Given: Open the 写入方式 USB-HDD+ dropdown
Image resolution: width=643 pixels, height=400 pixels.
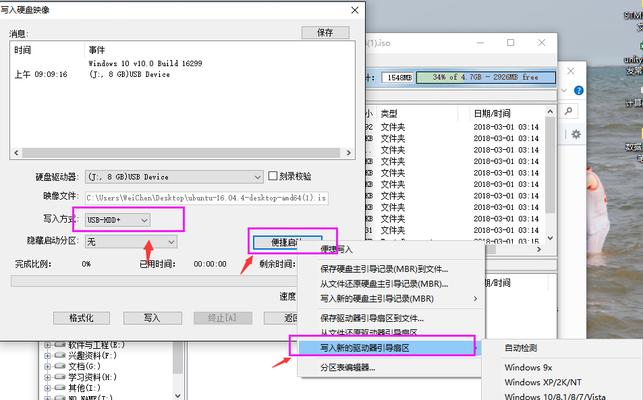Looking at the screenshot, I should click(x=117, y=220).
